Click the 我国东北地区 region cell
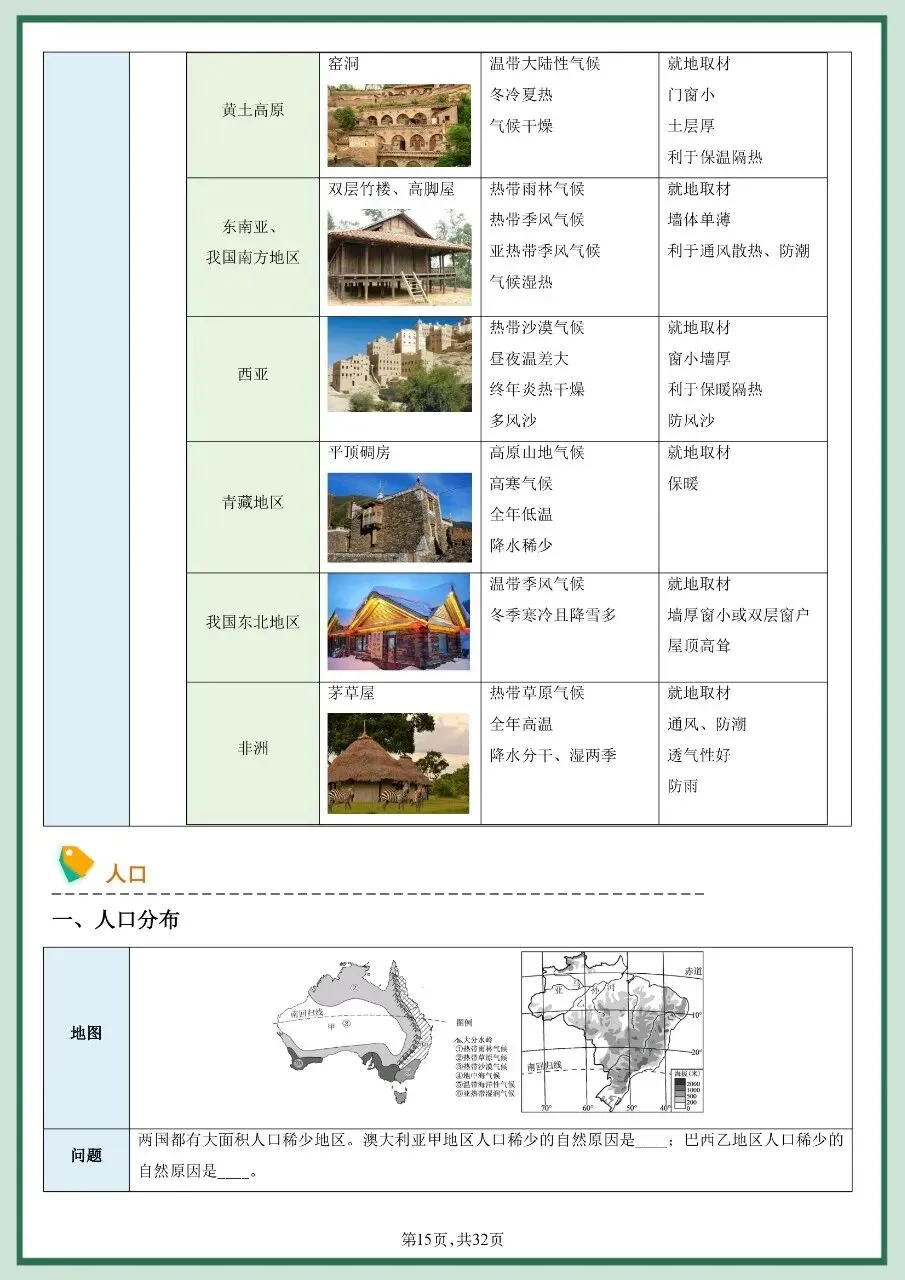The height and width of the screenshot is (1280, 905). [x=253, y=627]
